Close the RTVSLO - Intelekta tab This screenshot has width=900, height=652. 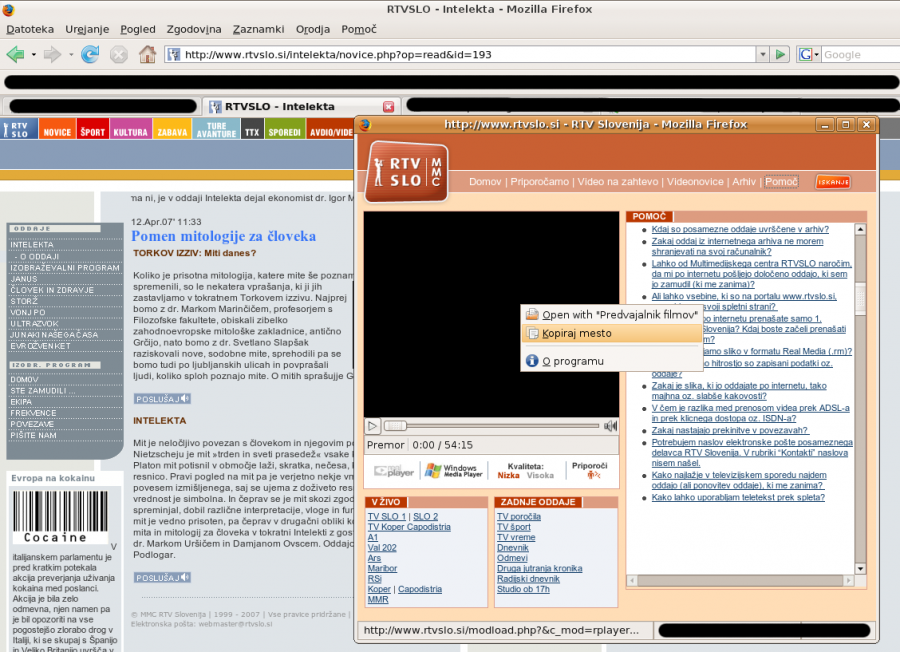[x=389, y=107]
